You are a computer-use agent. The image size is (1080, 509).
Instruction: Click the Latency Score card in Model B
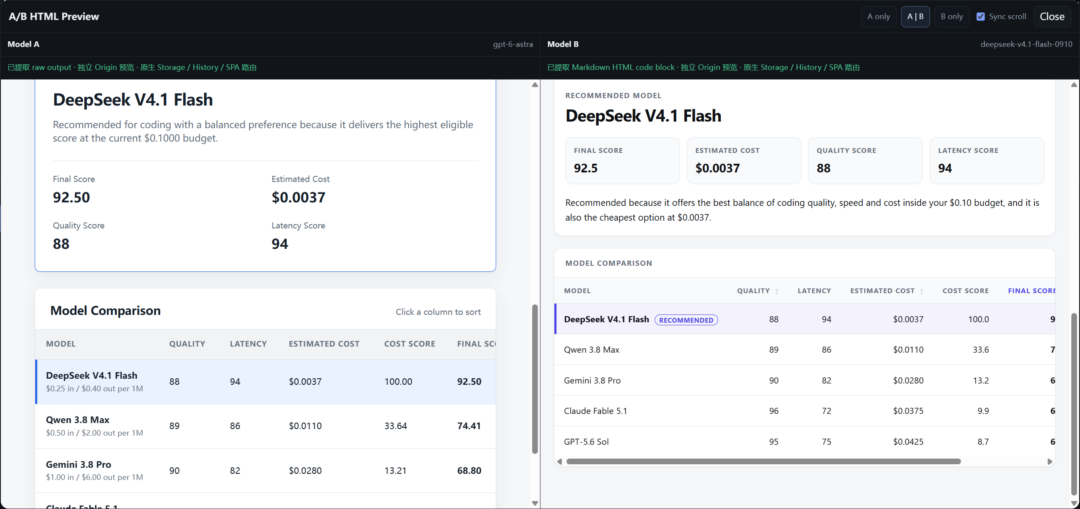(986, 160)
